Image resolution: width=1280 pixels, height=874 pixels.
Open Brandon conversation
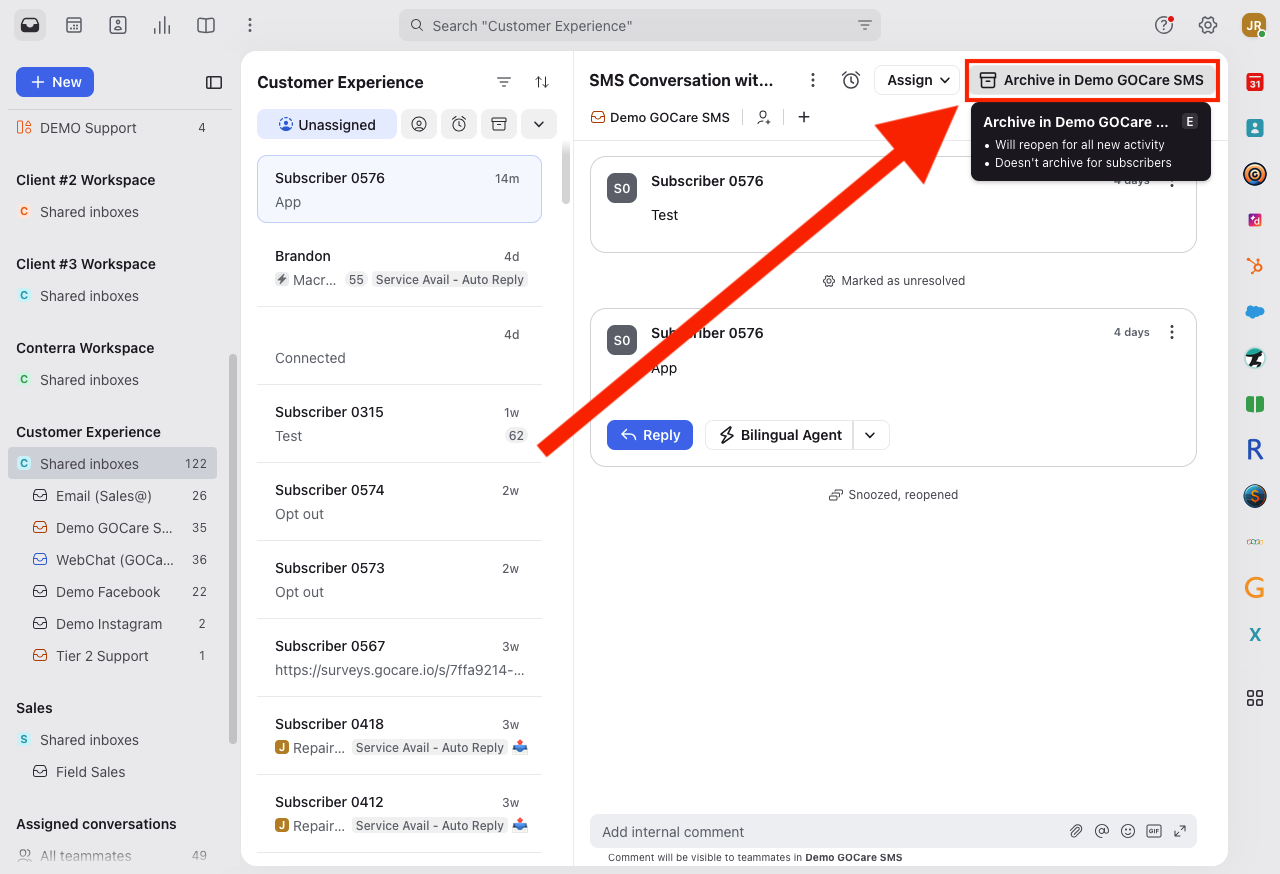[x=399, y=267]
